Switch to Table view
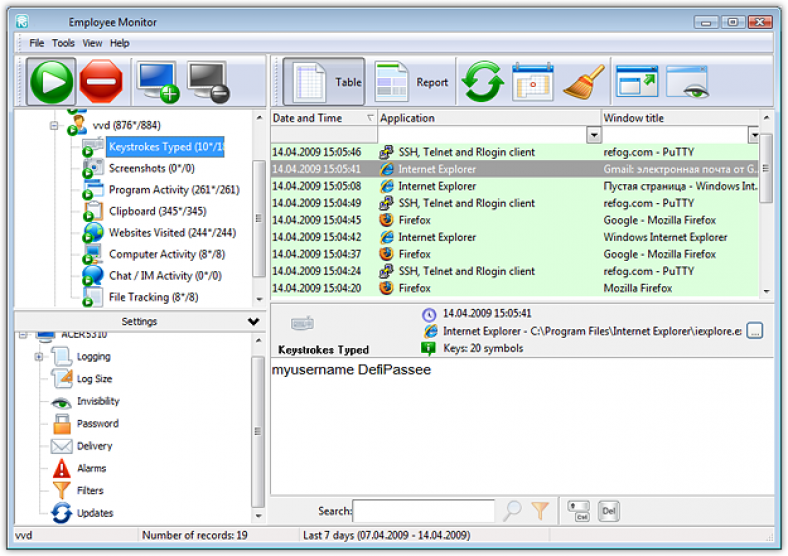This screenshot has height=556, width=788. 324,81
